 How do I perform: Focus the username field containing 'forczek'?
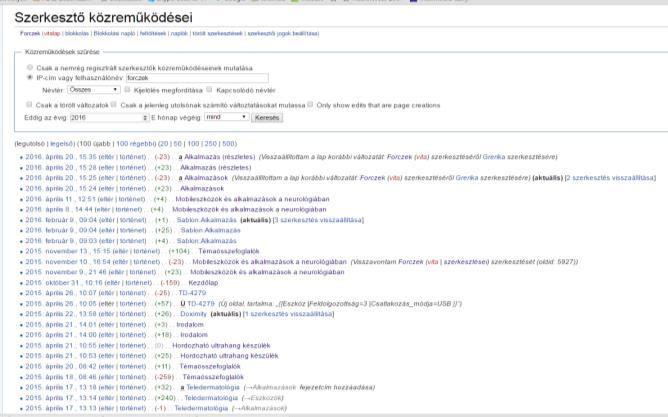coord(197,78)
